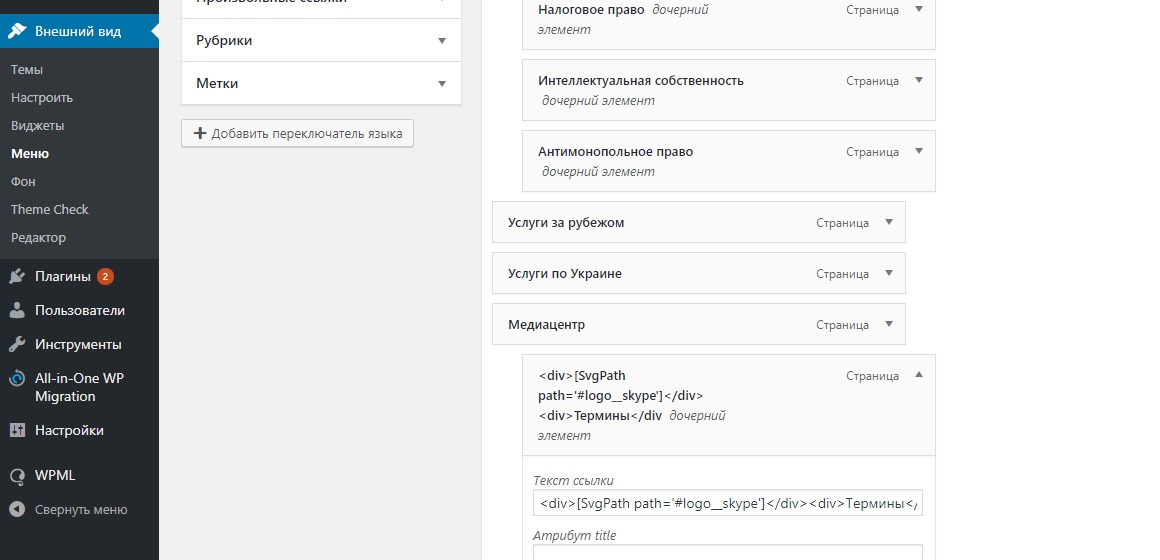Click the Свернуть меню arrow icon
The width and height of the screenshot is (1160, 560).
pos(17,509)
